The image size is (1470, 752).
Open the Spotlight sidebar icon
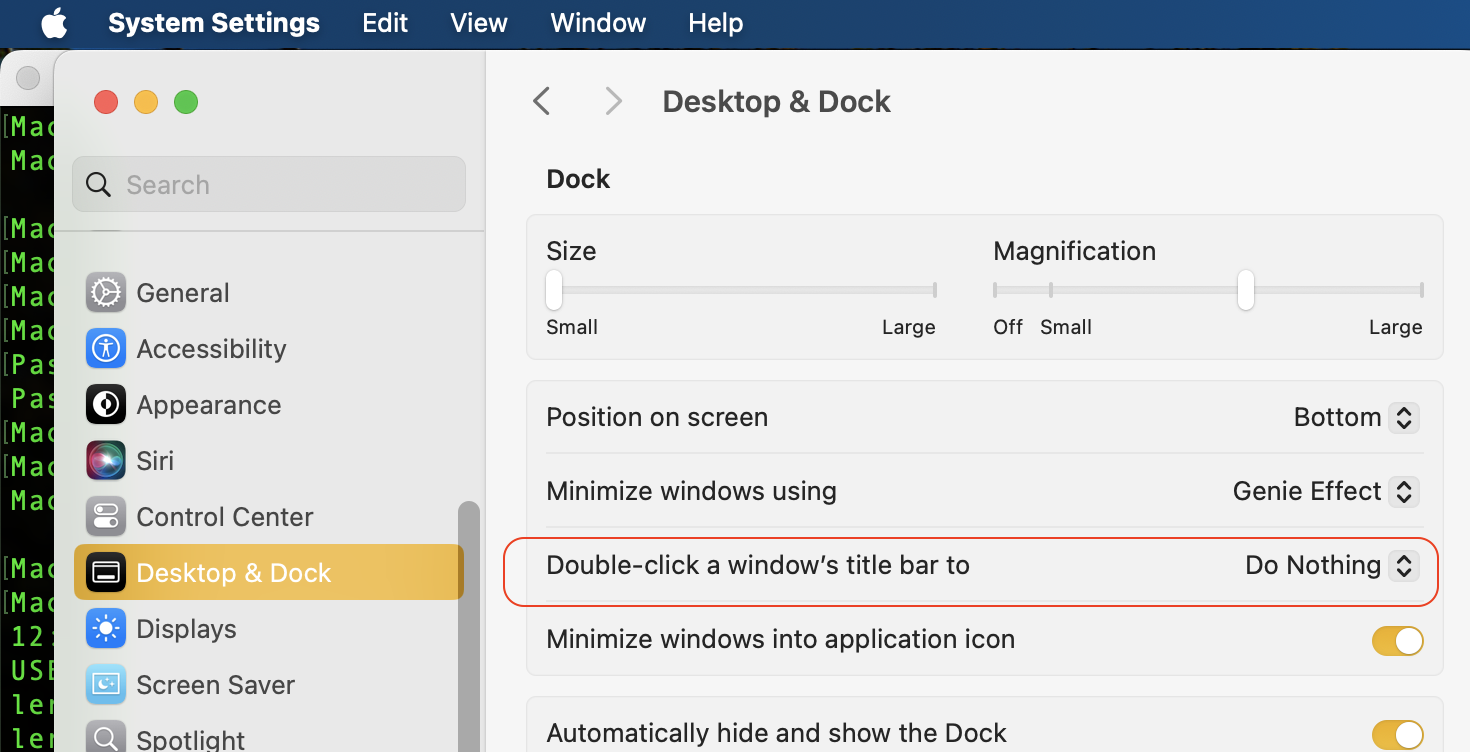[106, 738]
